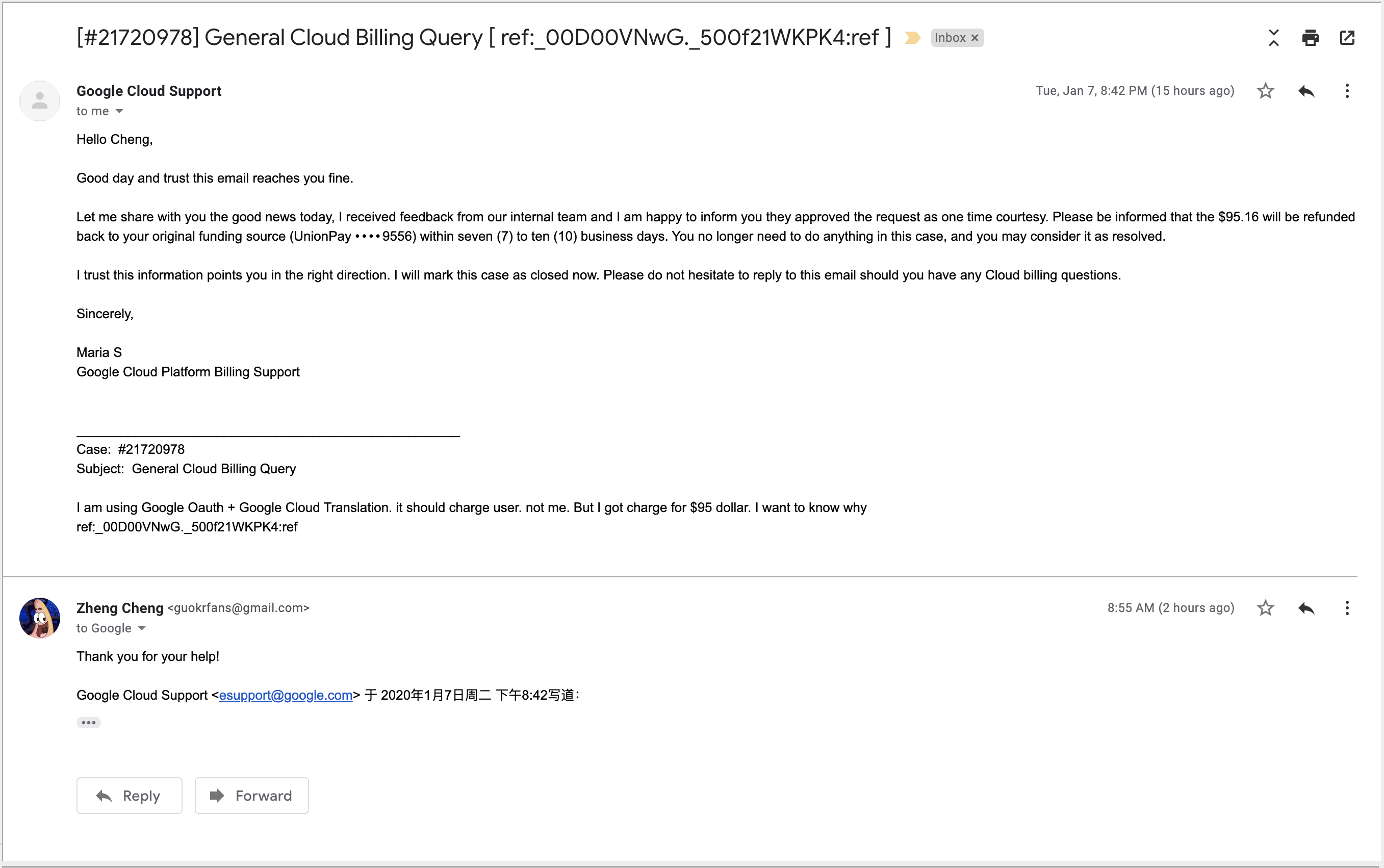Open more options for Google Cloud Support message
Viewport: 1384px width, 868px height.
pyautogui.click(x=1347, y=91)
